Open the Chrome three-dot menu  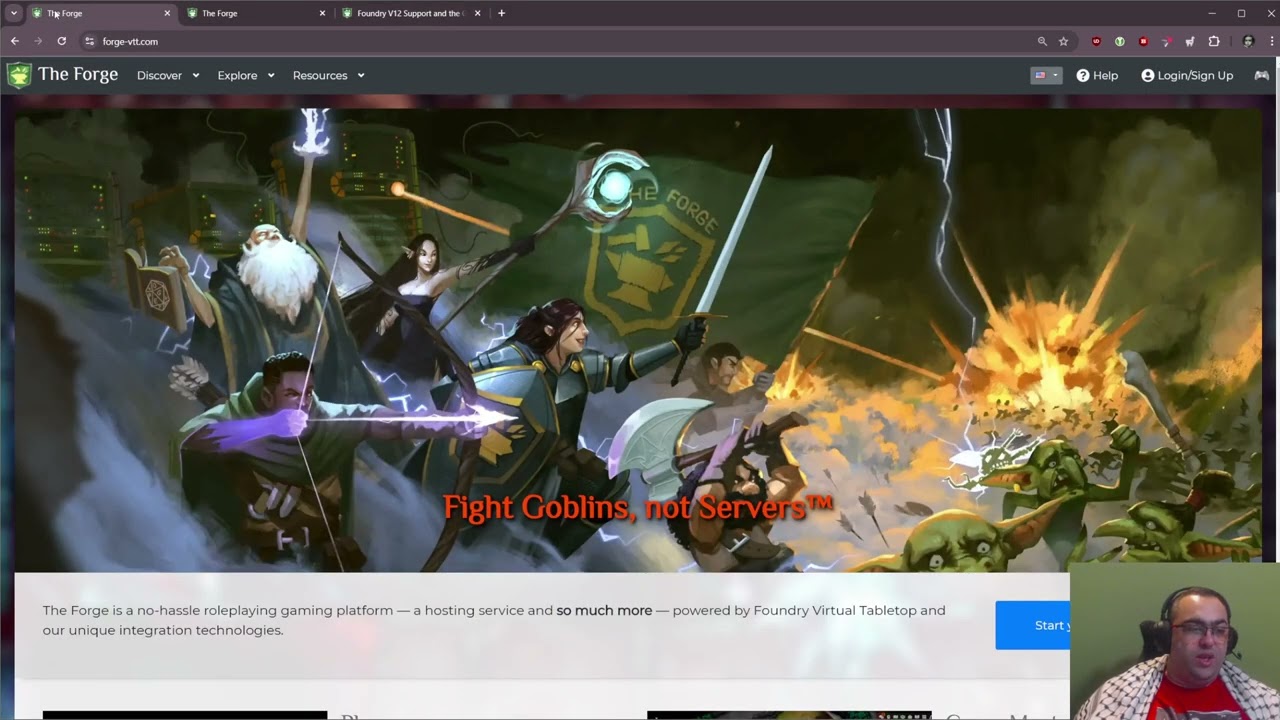1271,41
